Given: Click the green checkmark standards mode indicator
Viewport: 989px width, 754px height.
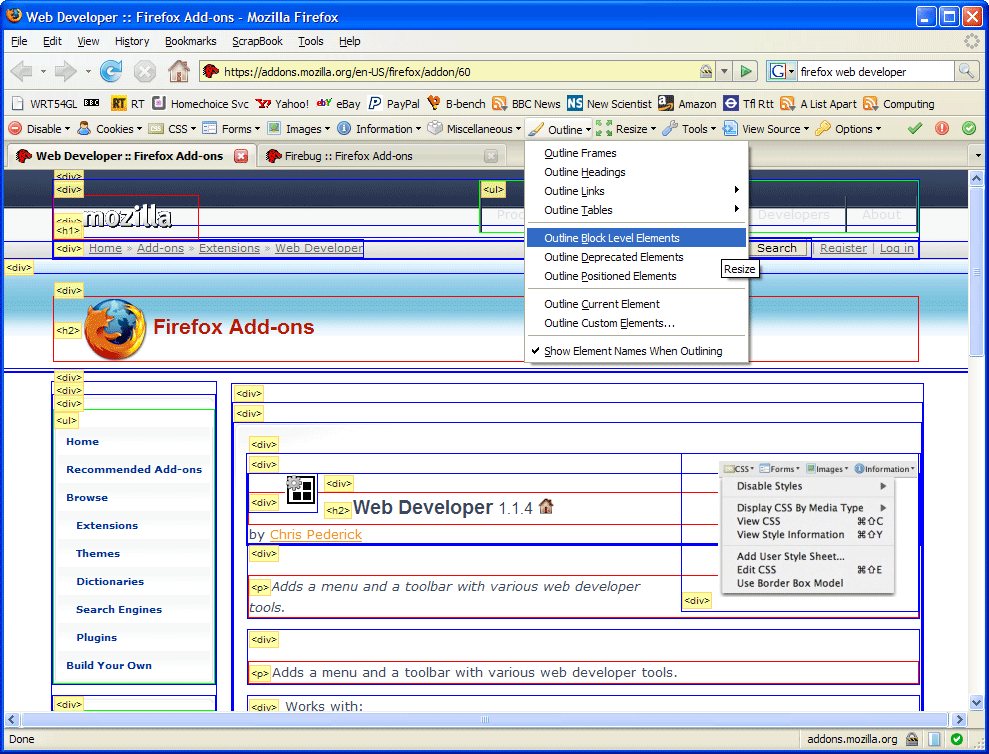Looking at the screenshot, I should [914, 129].
